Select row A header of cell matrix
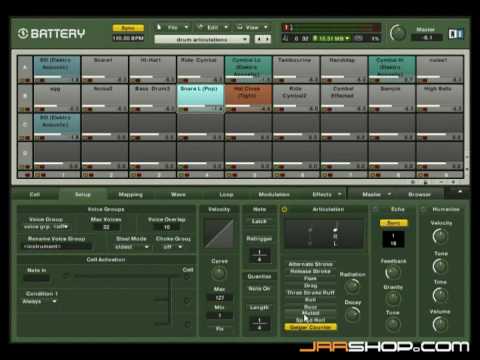This screenshot has width=480, height=360. (x=25, y=69)
